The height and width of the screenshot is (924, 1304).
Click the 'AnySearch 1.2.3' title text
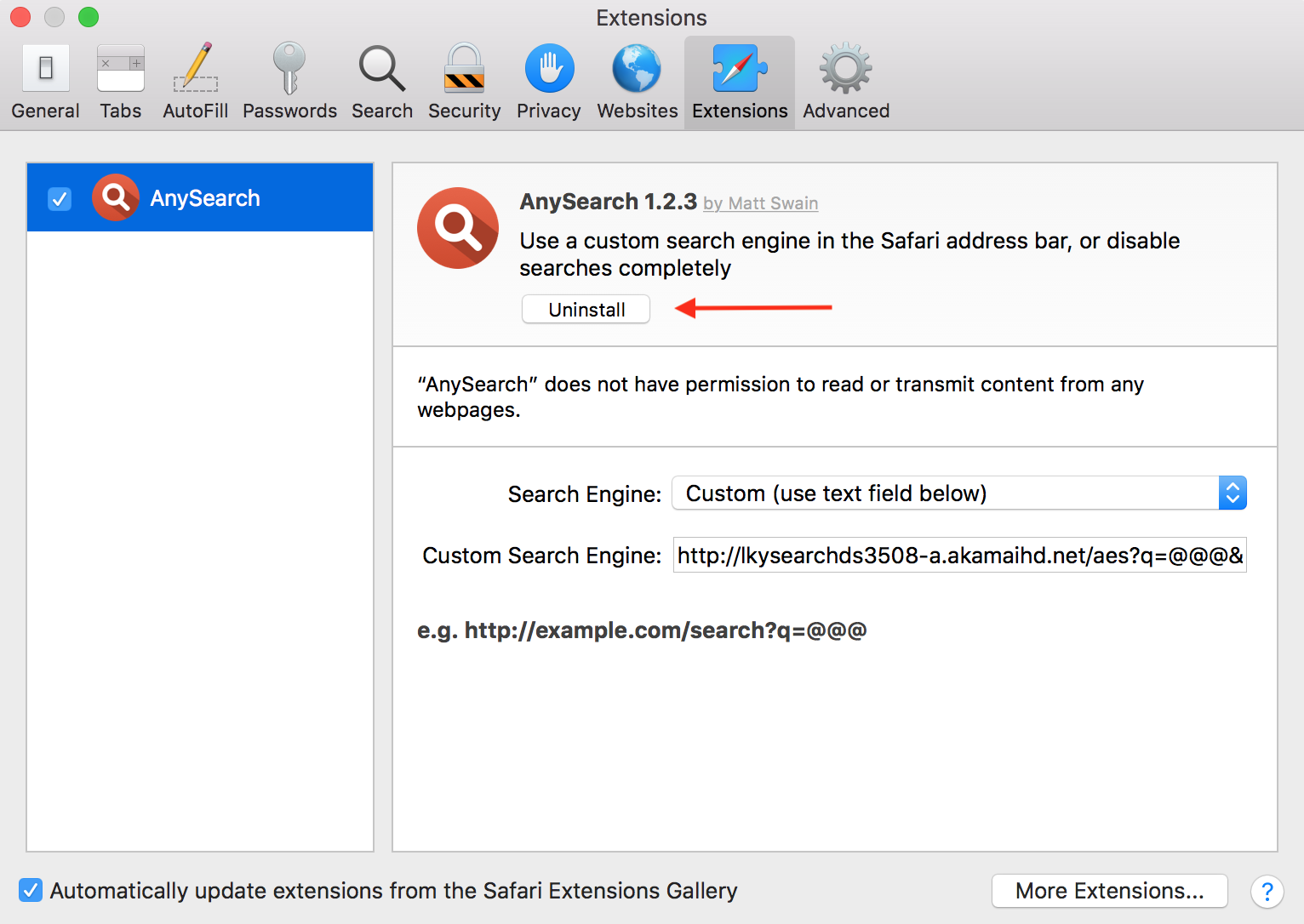608,202
